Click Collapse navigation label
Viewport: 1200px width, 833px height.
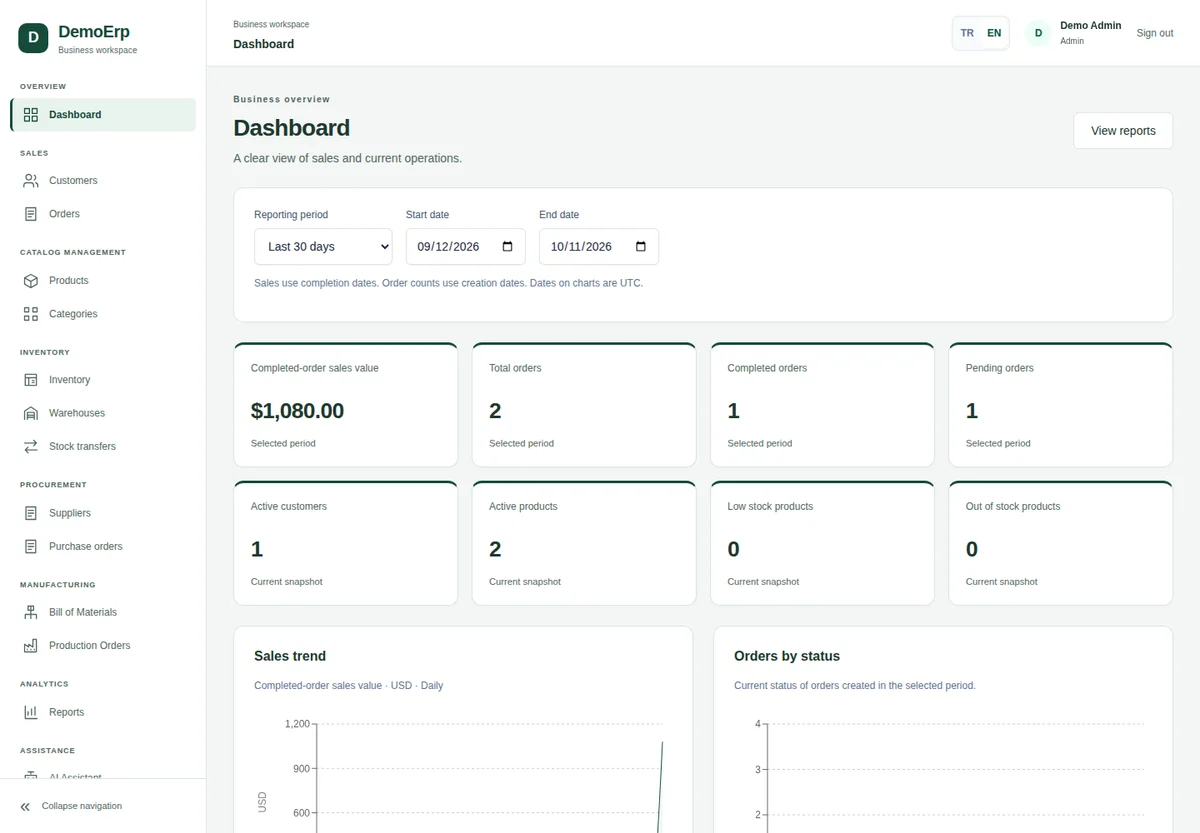pos(82,806)
